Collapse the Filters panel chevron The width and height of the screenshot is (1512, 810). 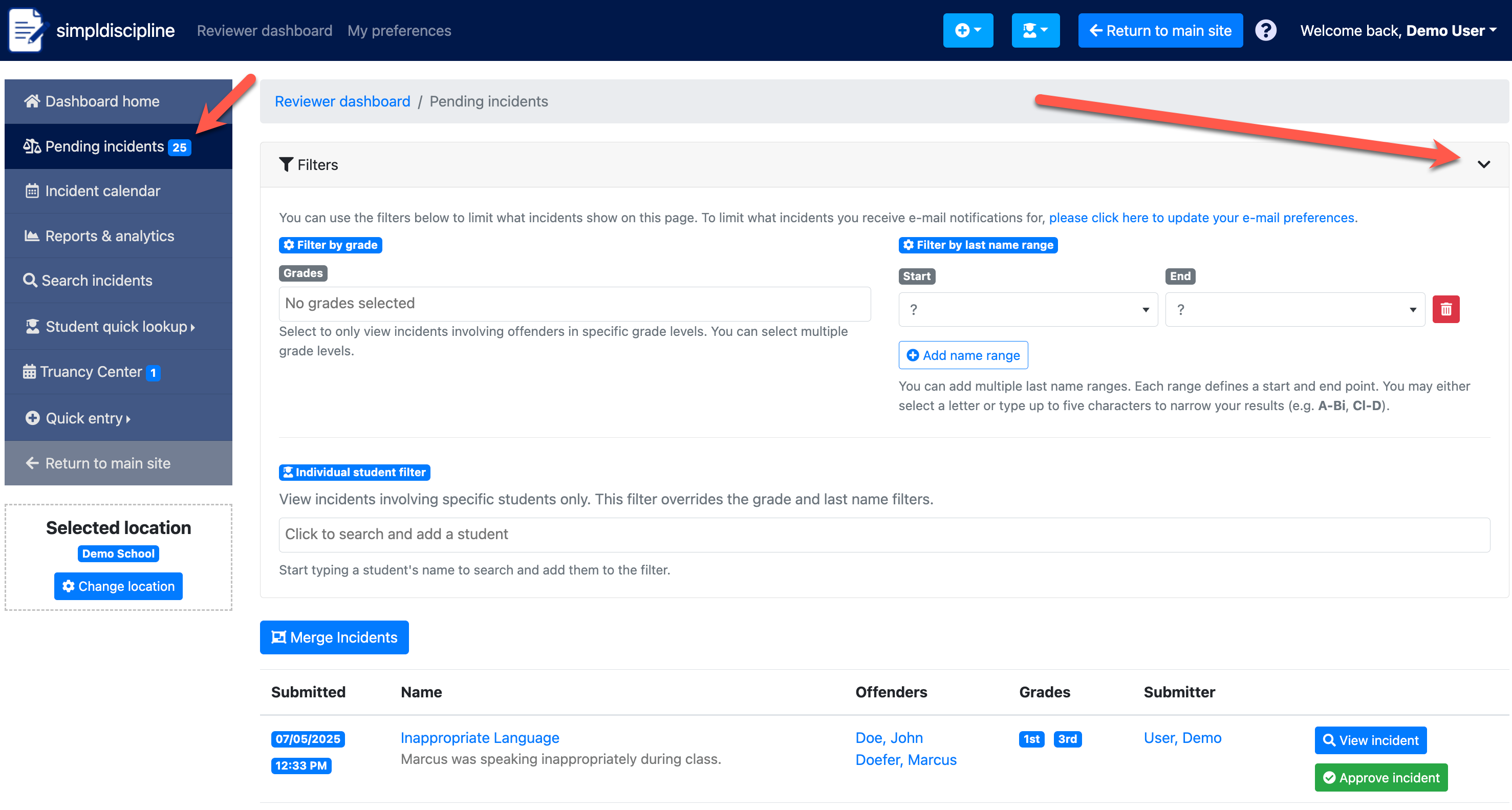pos(1483,164)
